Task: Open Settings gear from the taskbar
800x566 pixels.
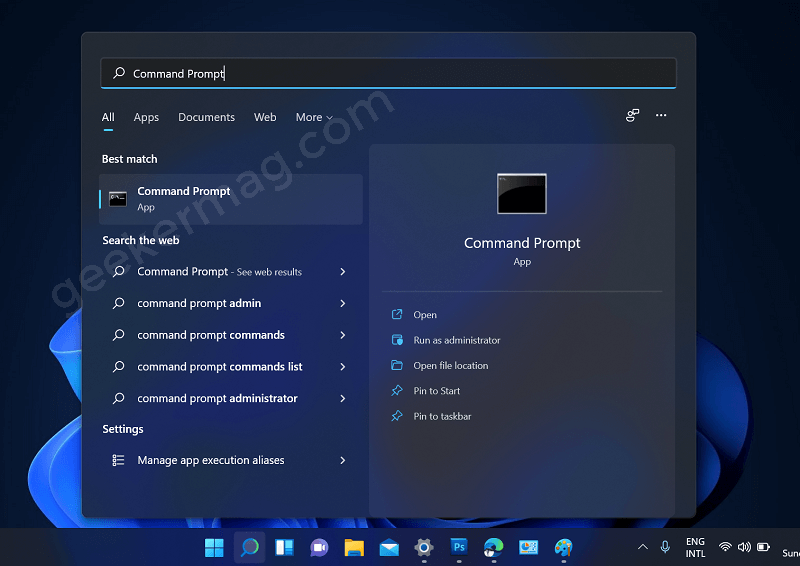Action: click(x=424, y=548)
